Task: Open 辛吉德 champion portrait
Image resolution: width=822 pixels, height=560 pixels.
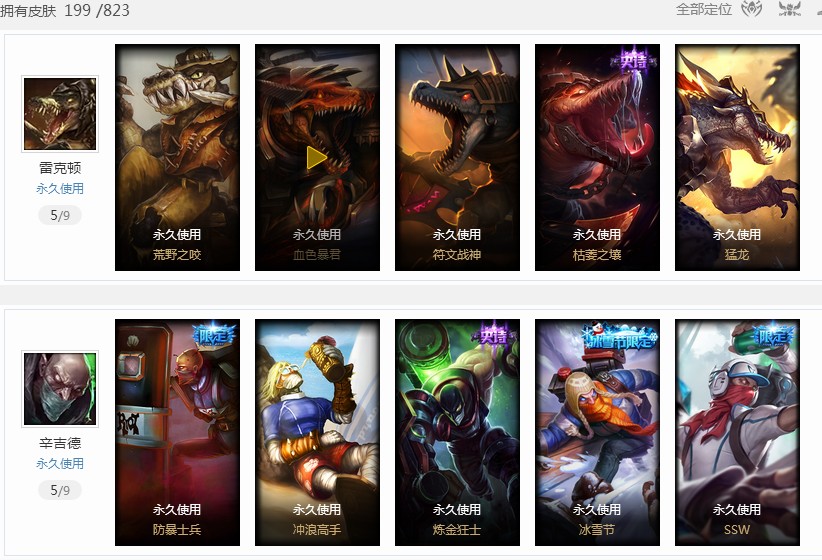Action: point(60,389)
